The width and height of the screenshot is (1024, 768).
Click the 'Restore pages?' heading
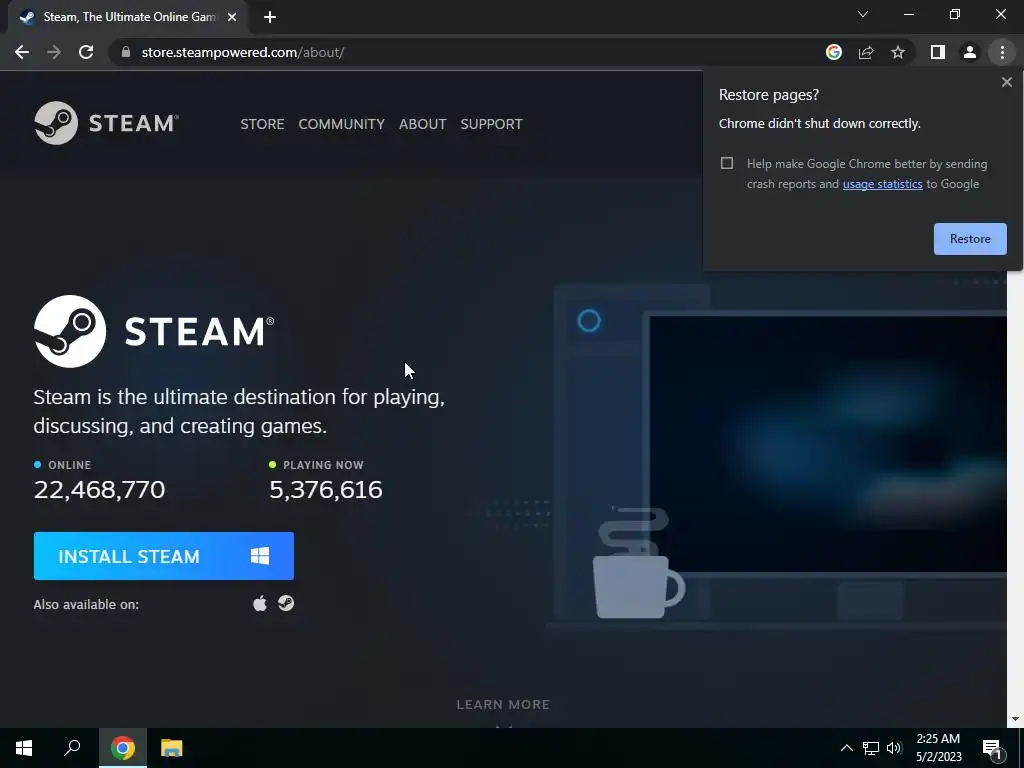pos(769,95)
